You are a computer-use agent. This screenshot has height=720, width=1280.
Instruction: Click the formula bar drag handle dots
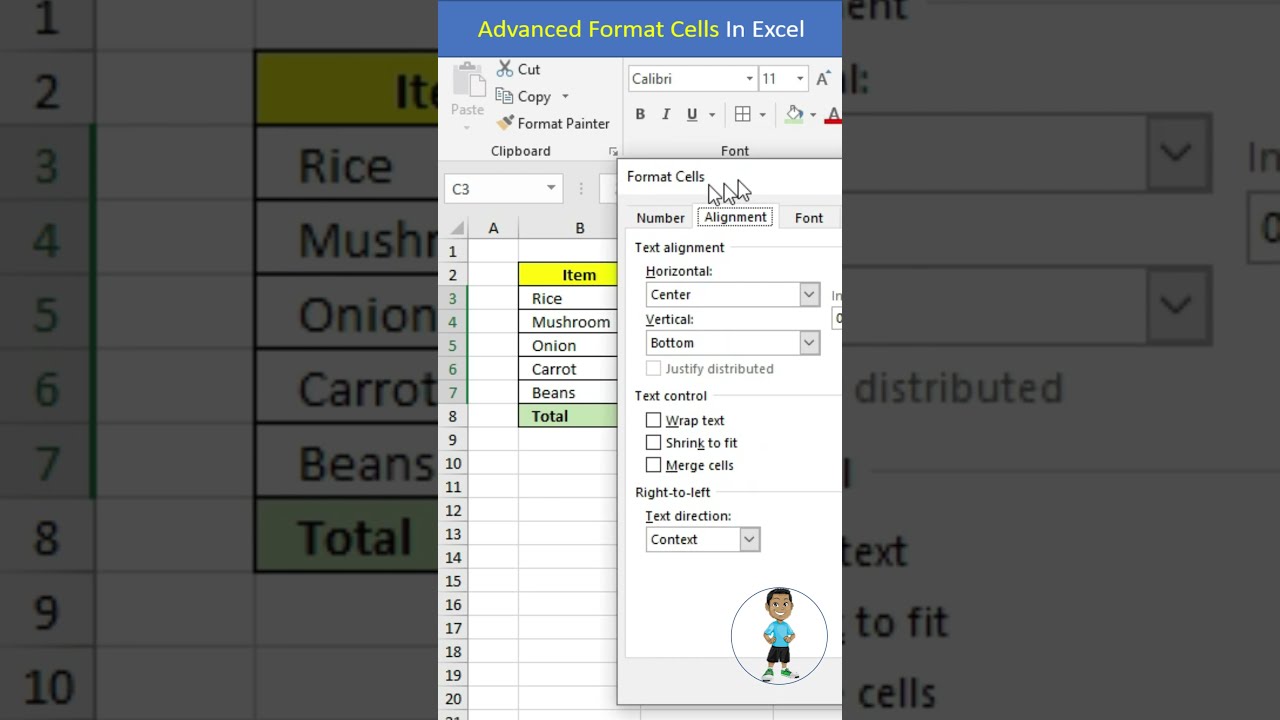click(581, 188)
